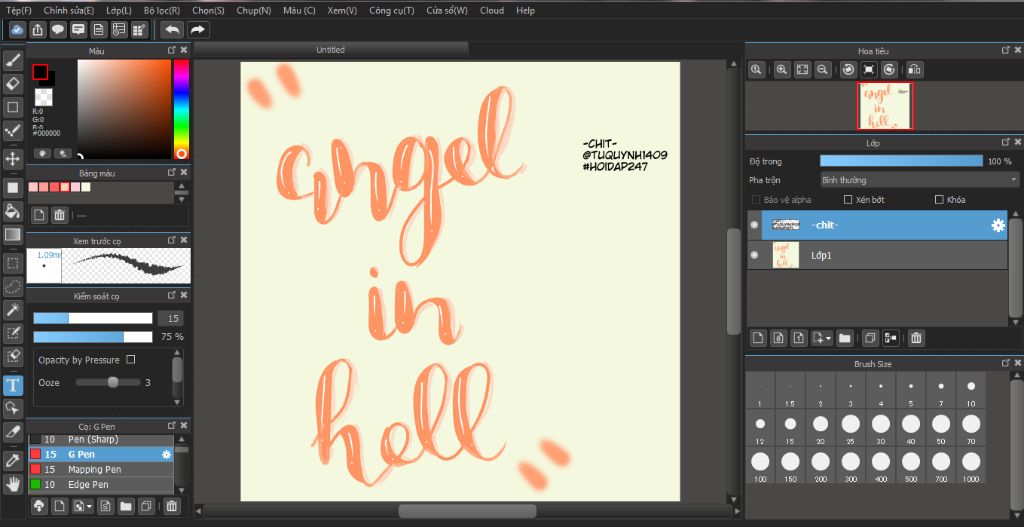Click the magnifier zoom-out icon in the Navigator
Viewport: 1024px width, 527px height.
[823, 69]
